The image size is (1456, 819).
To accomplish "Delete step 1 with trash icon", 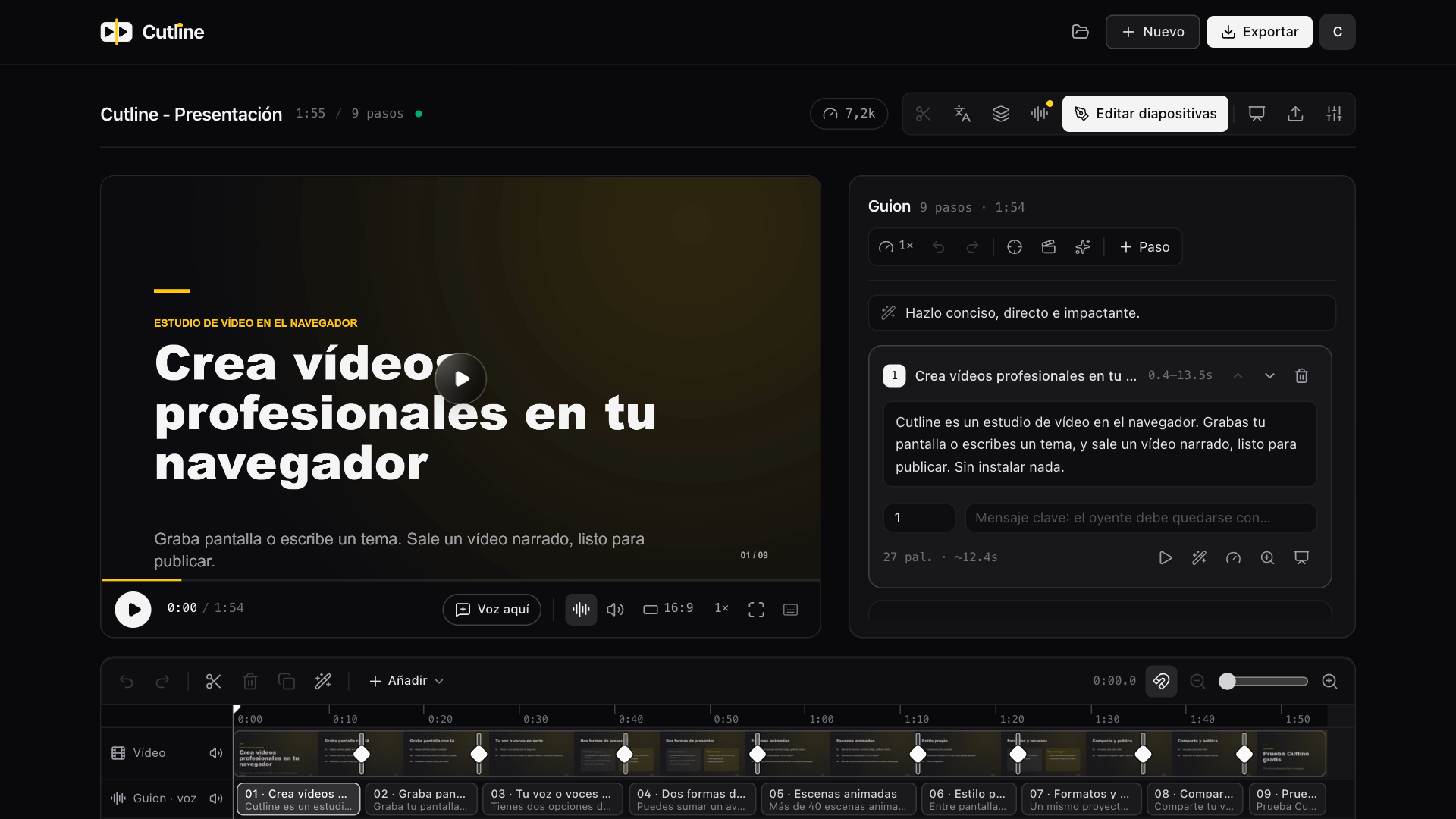I will [1301, 376].
